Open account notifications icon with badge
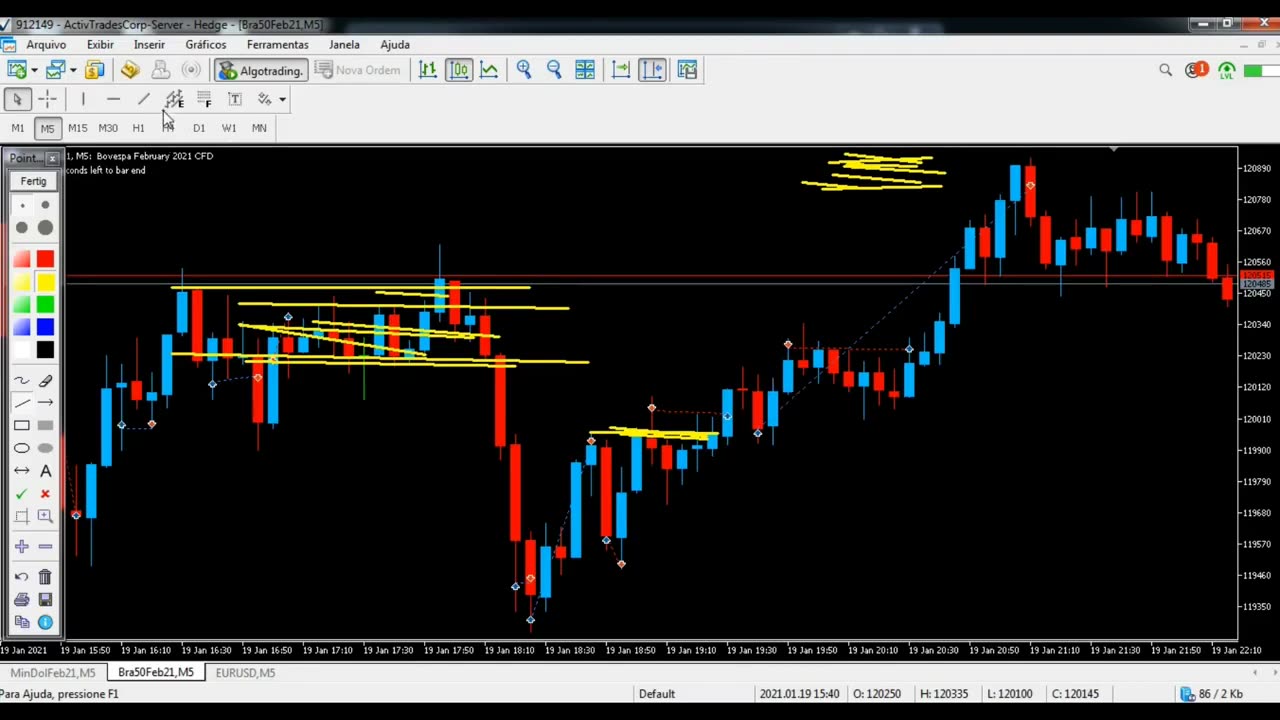The height and width of the screenshot is (720, 1280). pyautogui.click(x=1196, y=70)
